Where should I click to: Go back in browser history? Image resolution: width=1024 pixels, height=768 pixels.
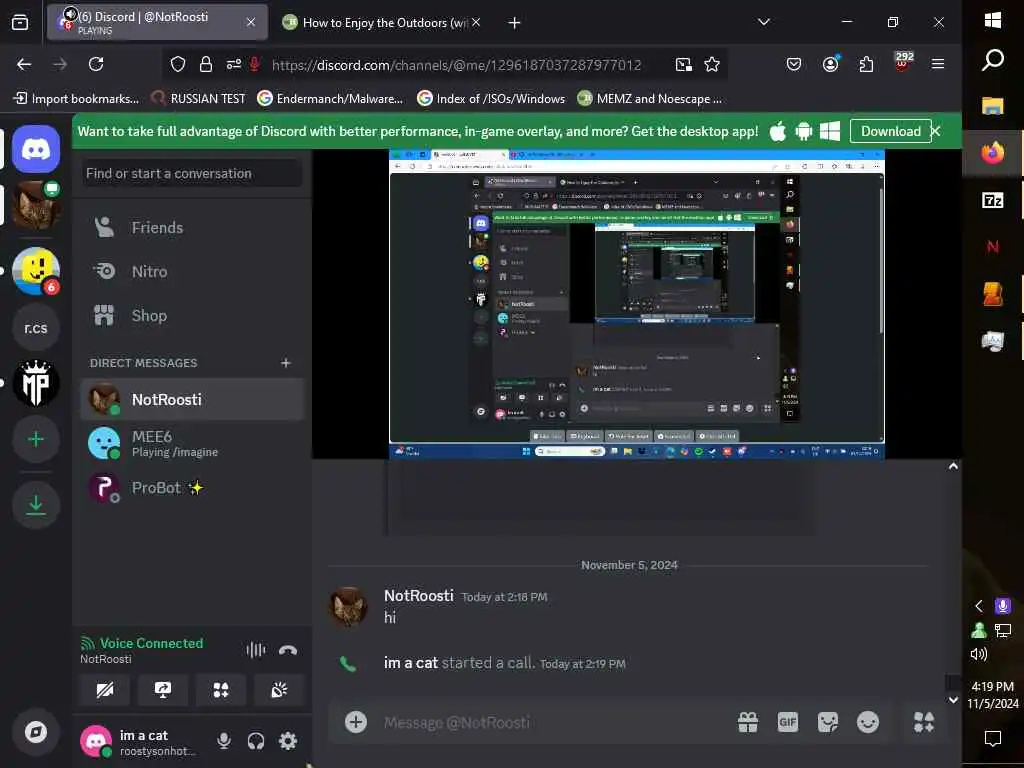24,64
